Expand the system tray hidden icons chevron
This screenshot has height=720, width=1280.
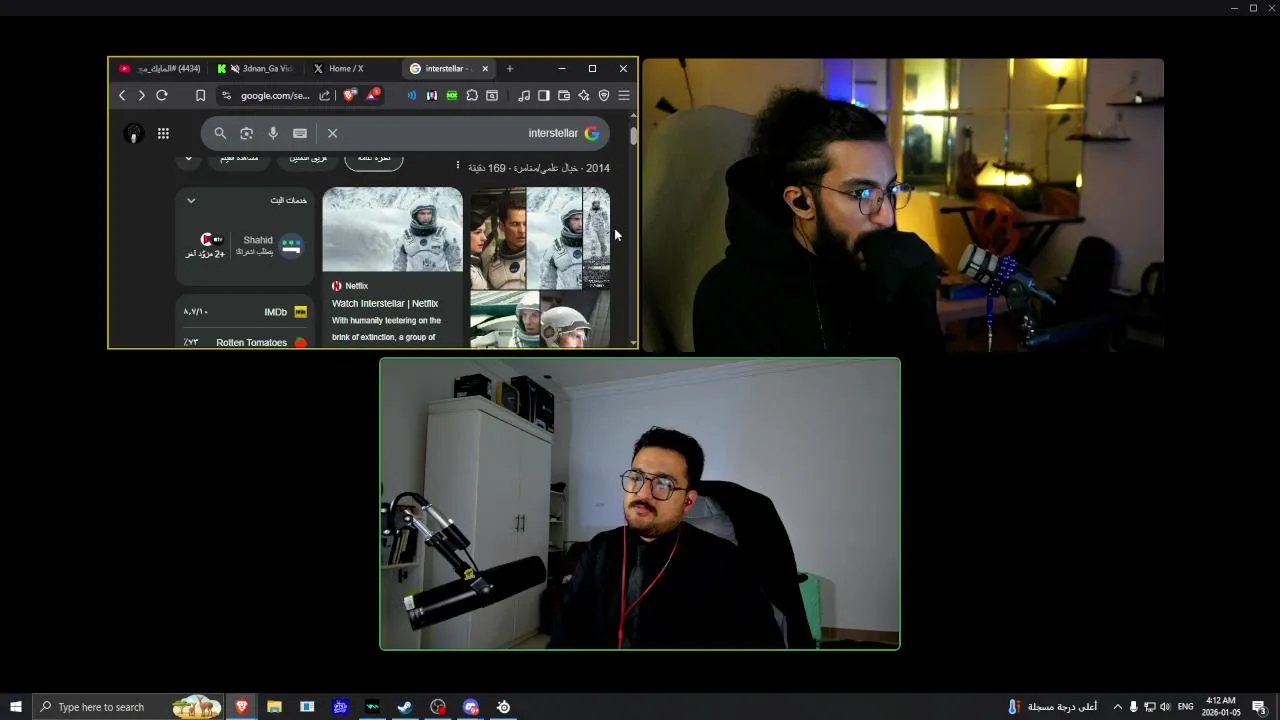tap(1117, 707)
